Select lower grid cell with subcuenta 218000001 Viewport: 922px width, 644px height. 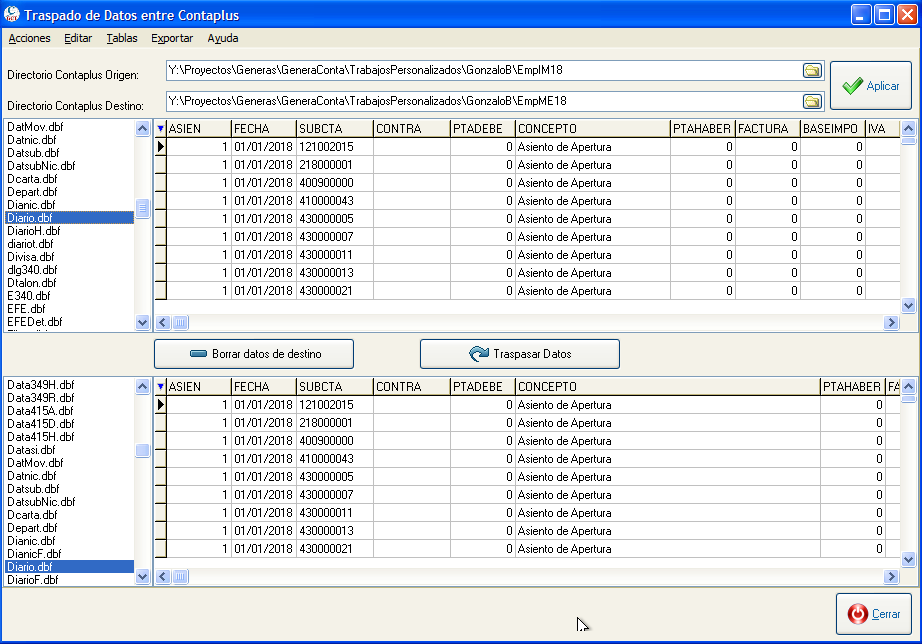(x=335, y=423)
